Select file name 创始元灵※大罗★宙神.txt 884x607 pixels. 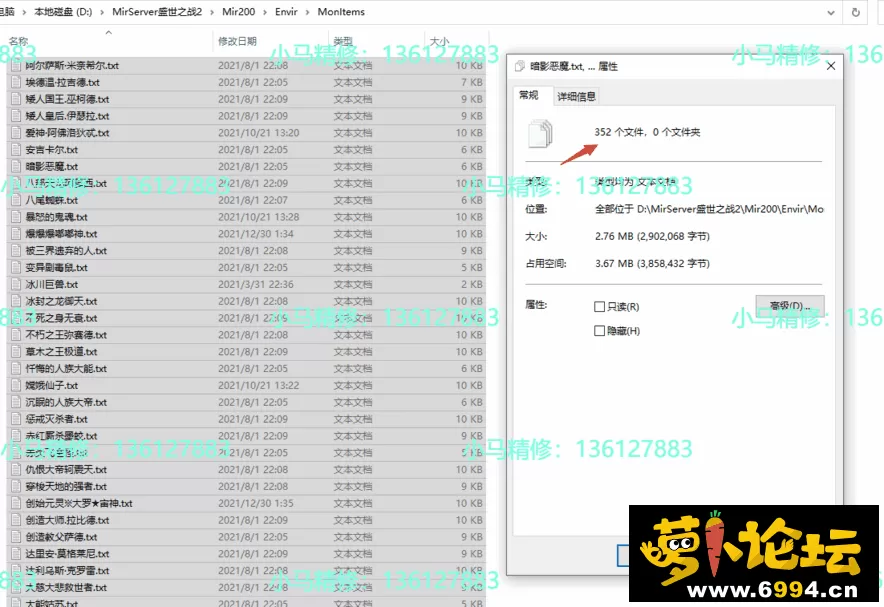(x=79, y=504)
